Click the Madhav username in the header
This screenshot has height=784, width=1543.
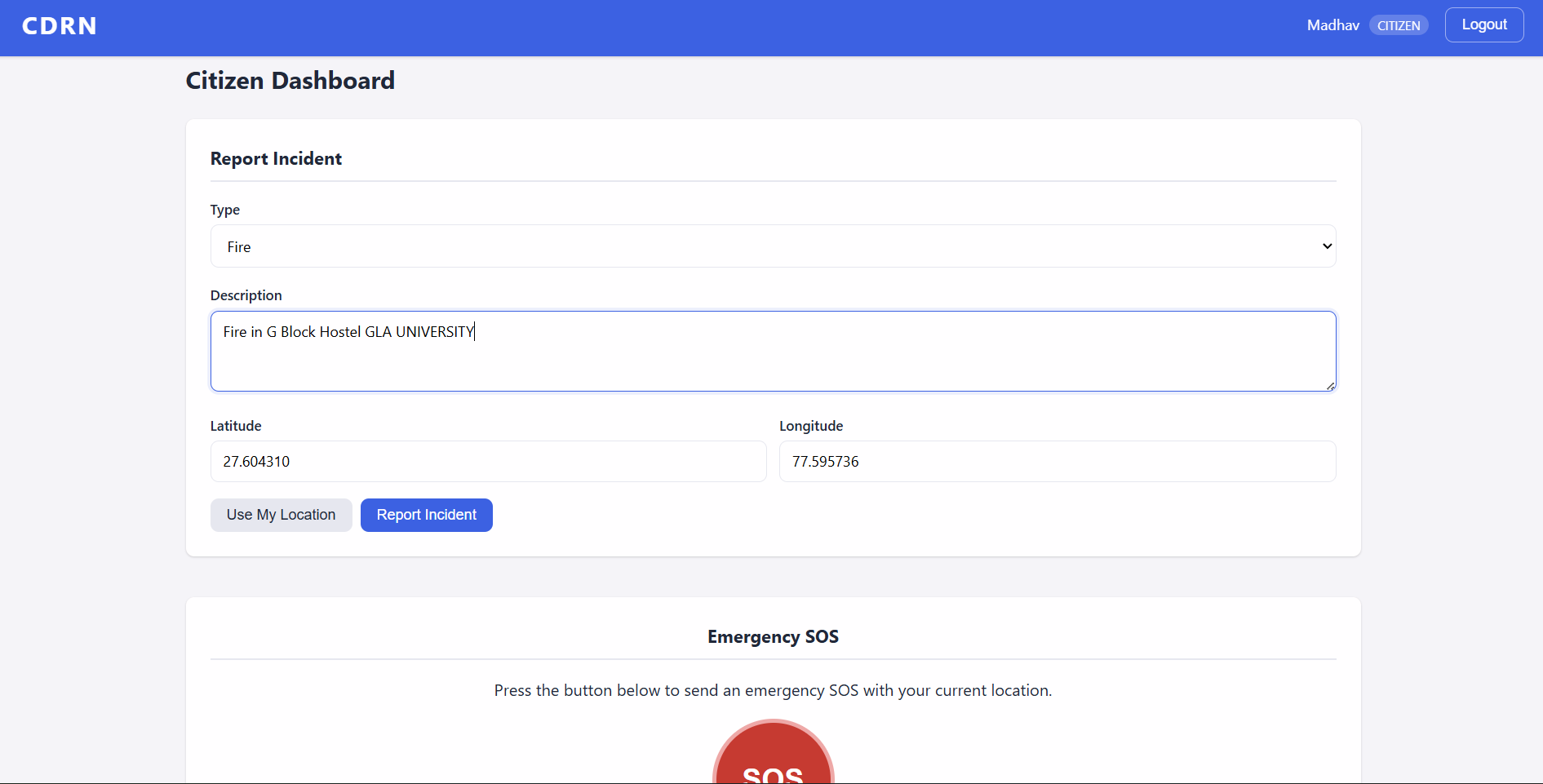(1333, 25)
